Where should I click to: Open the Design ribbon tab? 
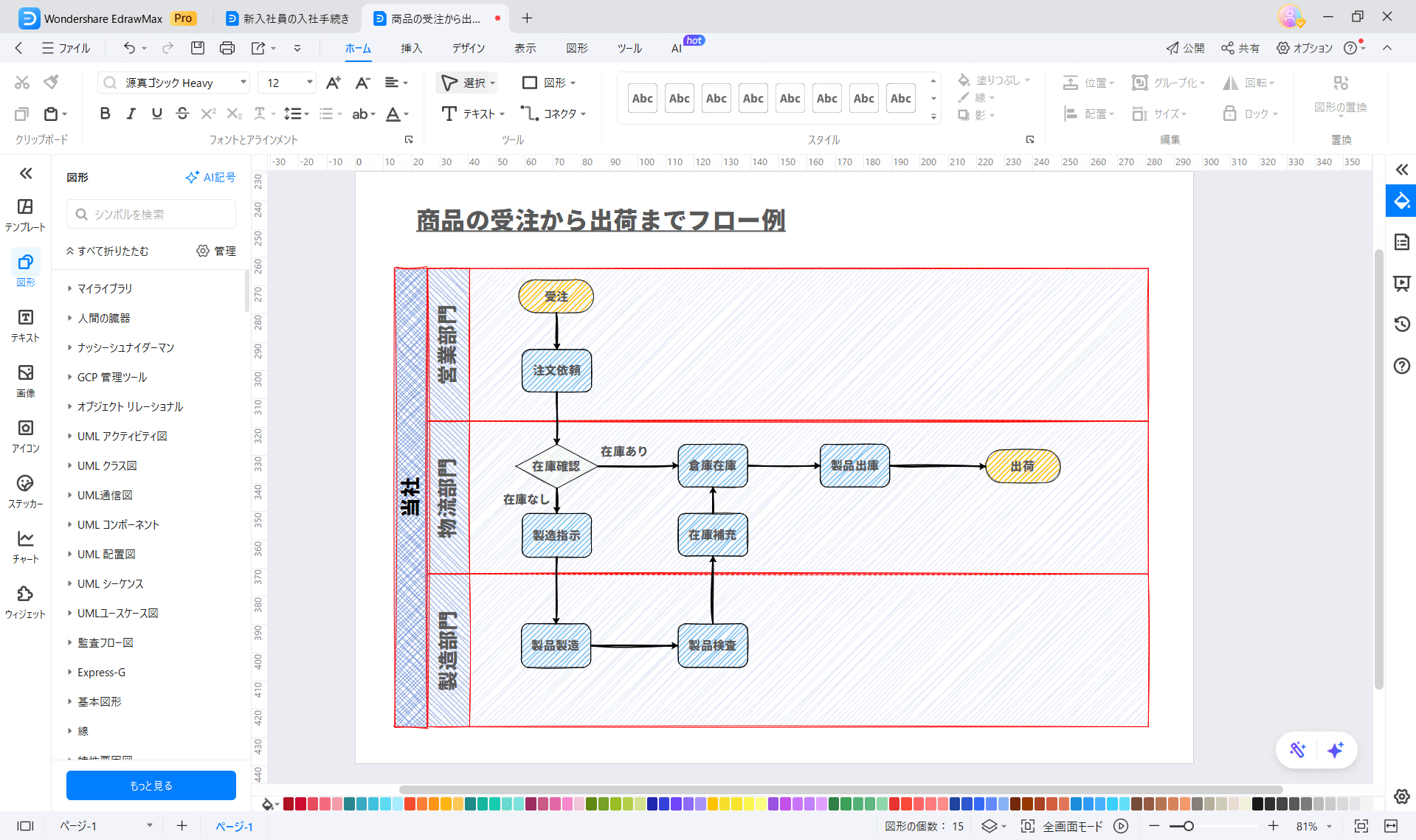[469, 48]
